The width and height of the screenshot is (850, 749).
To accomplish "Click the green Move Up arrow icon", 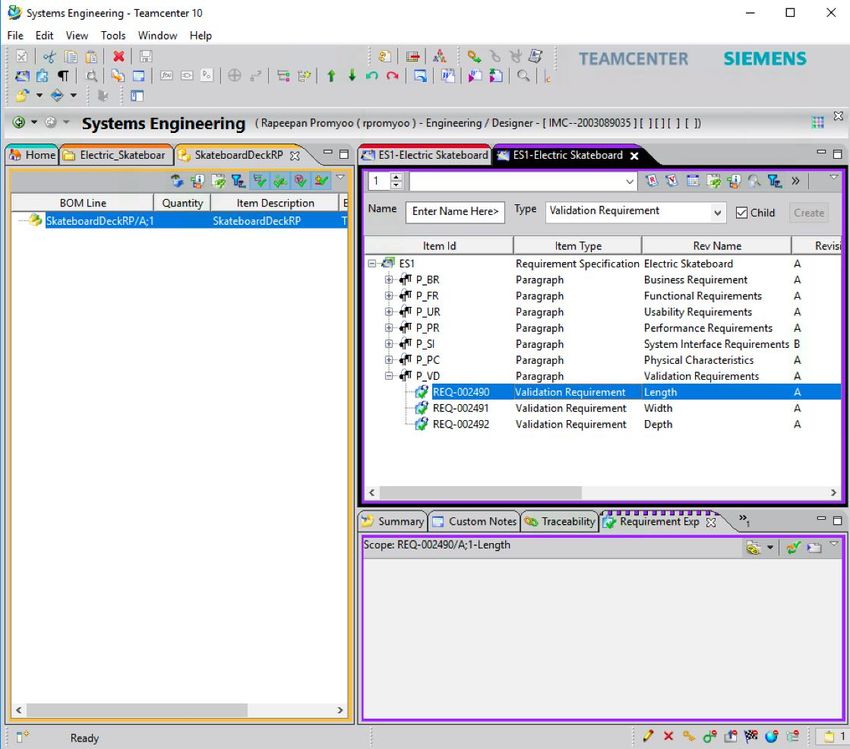I will click(x=331, y=76).
